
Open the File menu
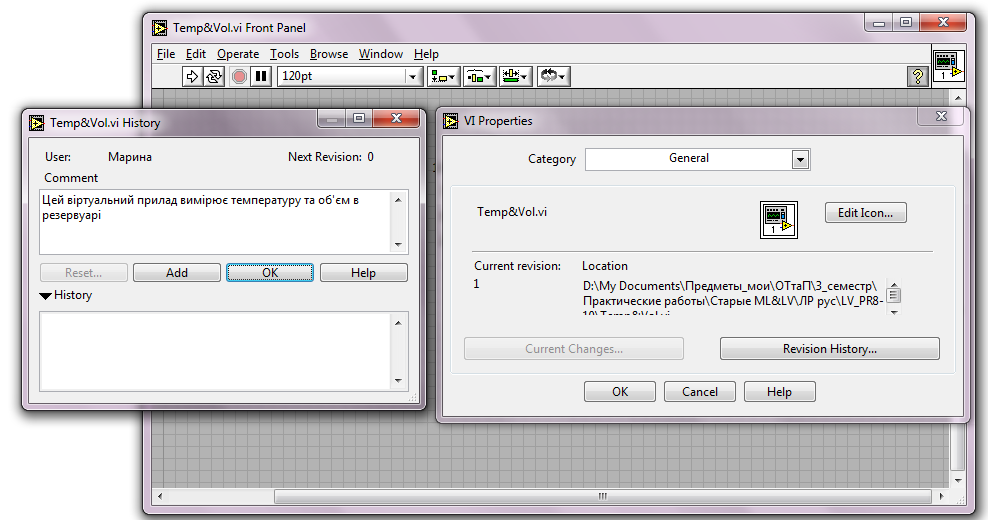[166, 54]
